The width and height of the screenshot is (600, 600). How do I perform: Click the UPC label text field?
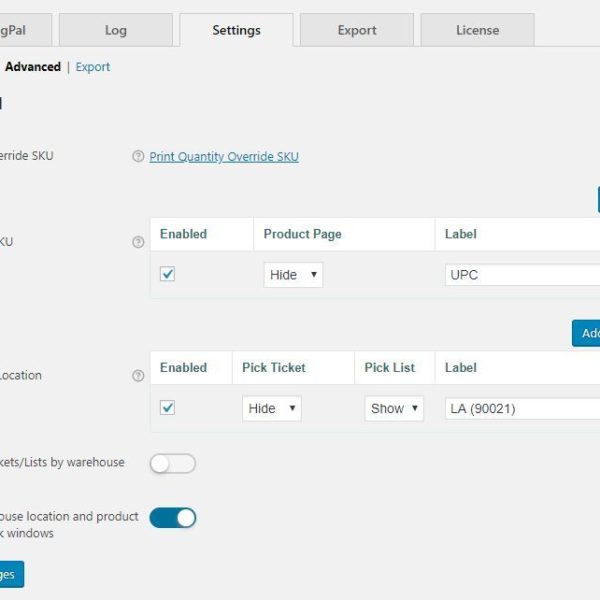click(522, 275)
